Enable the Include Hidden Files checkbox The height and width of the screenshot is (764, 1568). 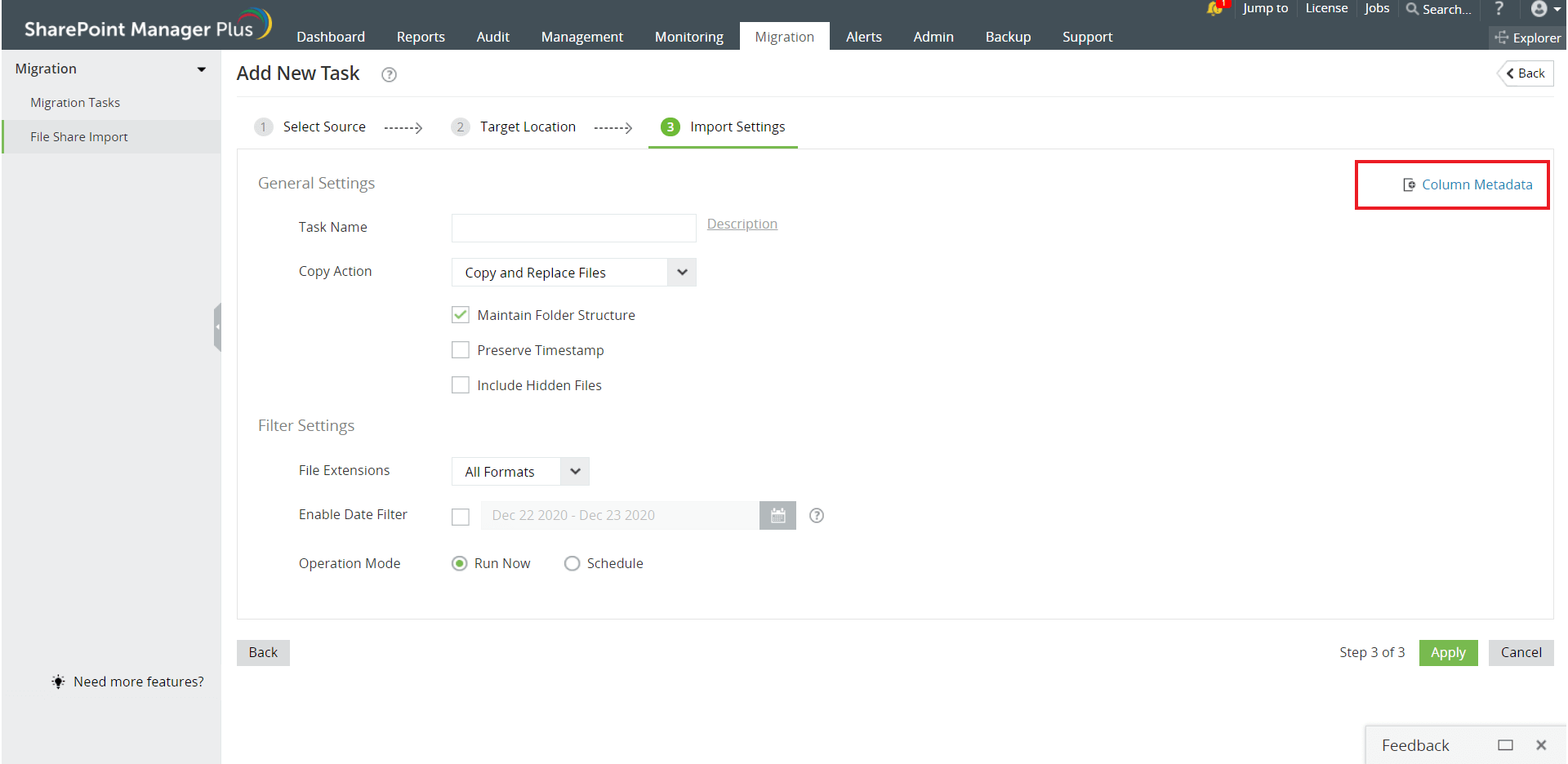point(461,385)
